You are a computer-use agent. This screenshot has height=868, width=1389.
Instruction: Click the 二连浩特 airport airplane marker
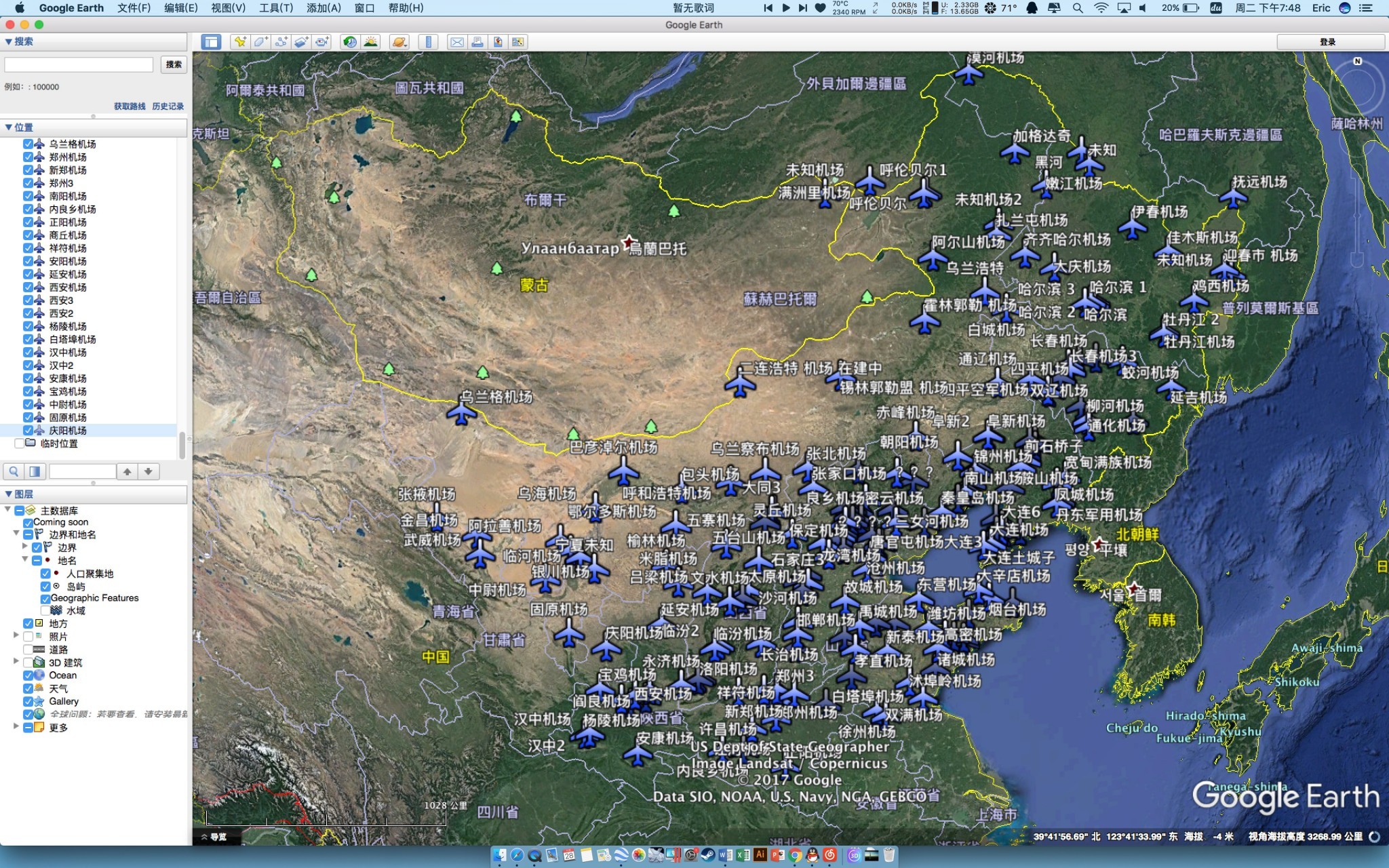pyautogui.click(x=740, y=384)
